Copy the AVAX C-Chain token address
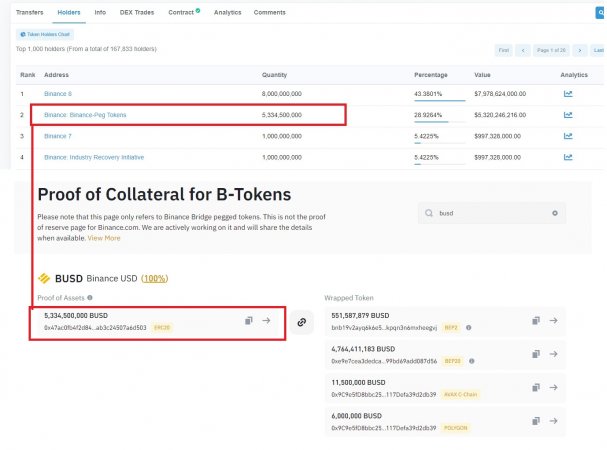This screenshot has width=607, height=450. [536, 387]
